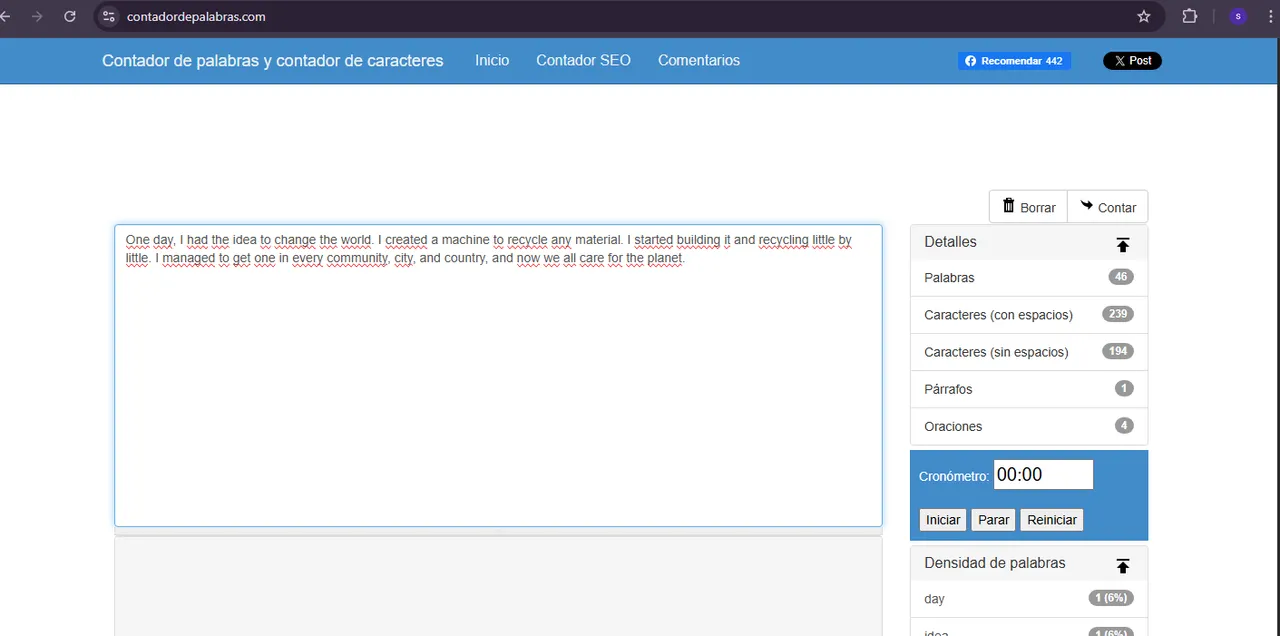Reset the stopwatch with Reiniciar
Viewport: 1280px width, 636px height.
coord(1052,520)
